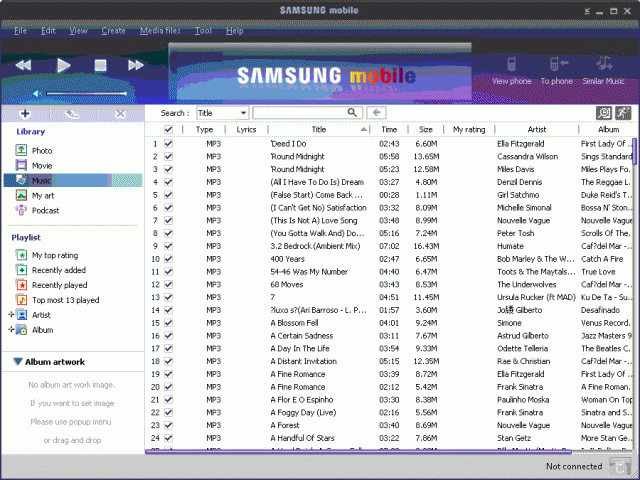Select song '3.2 Bedrock (Ambient Mix)'
640x480 pixels.
[x=315, y=246]
